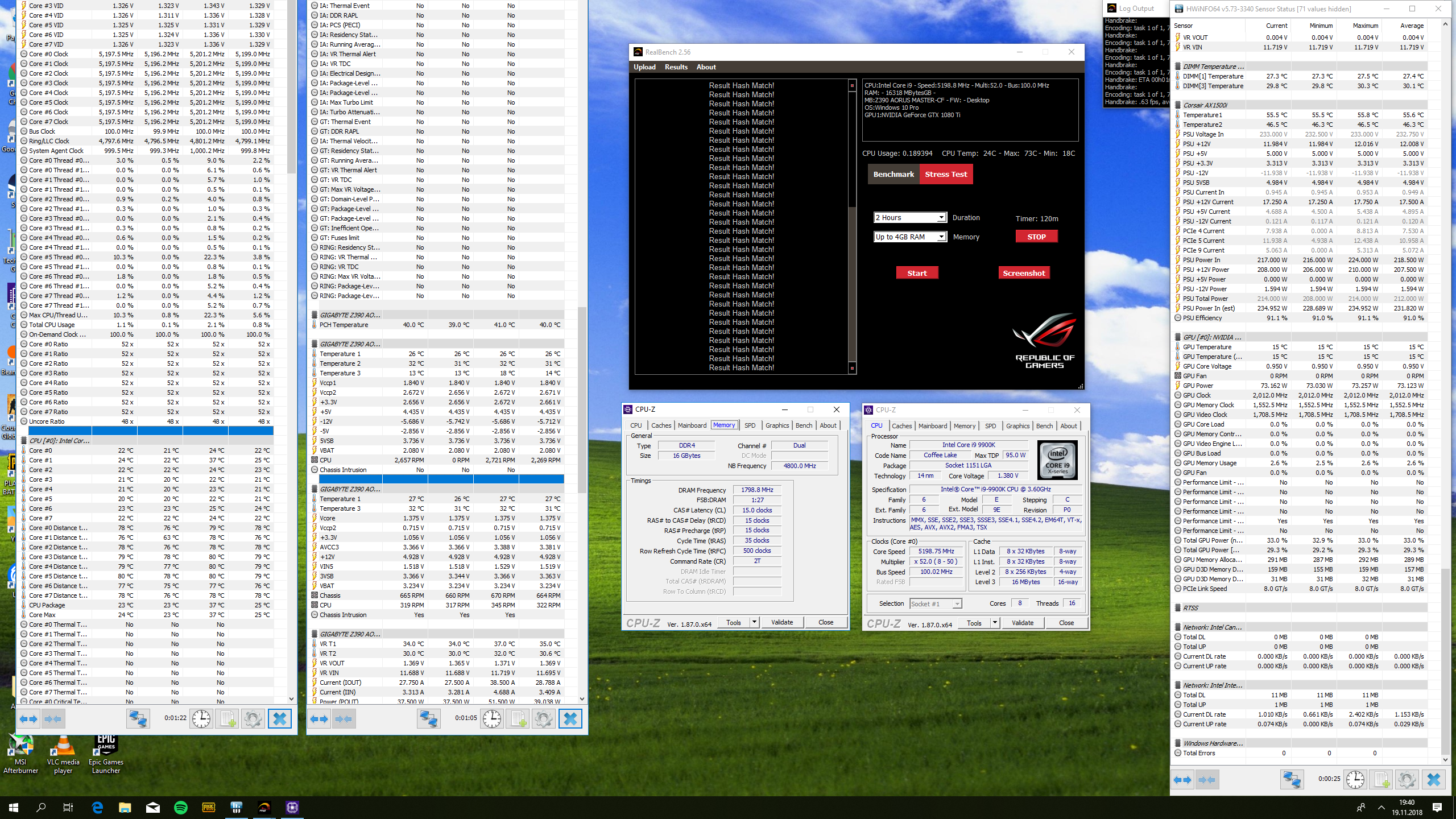Open network monitor icon in window timed 0:01:22
This screenshot has height=819, width=1456.
click(138, 719)
